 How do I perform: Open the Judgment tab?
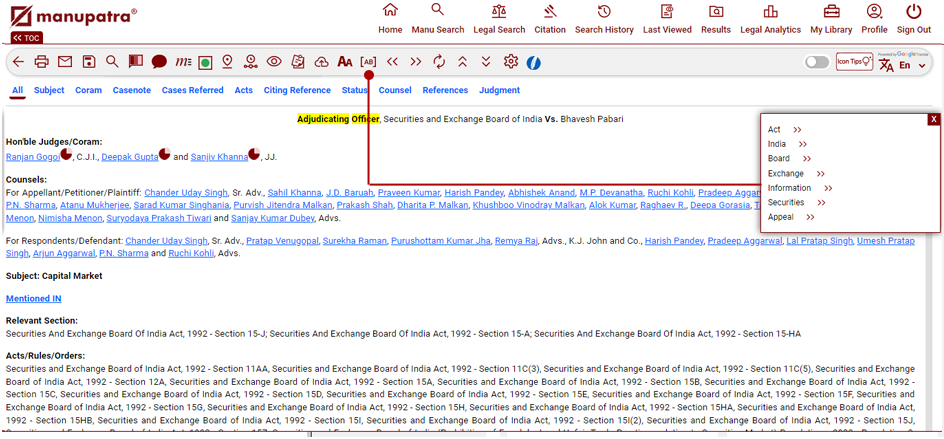(499, 90)
